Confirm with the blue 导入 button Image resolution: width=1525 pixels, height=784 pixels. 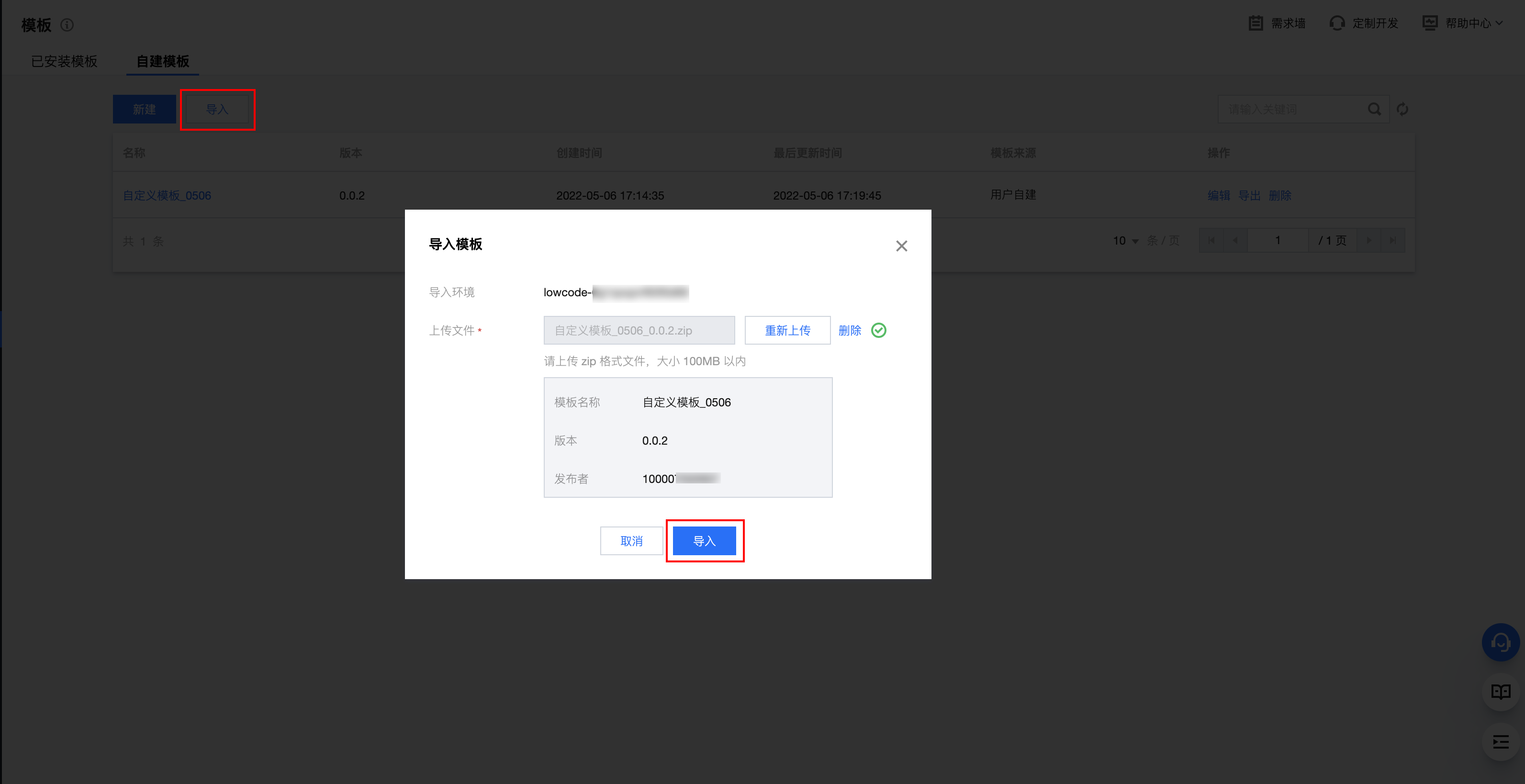click(x=704, y=541)
